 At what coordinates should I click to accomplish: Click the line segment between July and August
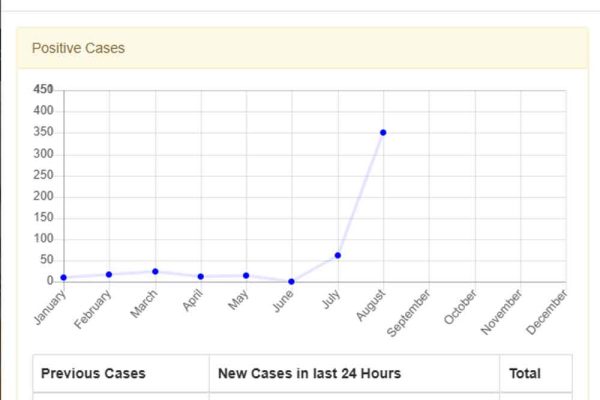(x=360, y=195)
